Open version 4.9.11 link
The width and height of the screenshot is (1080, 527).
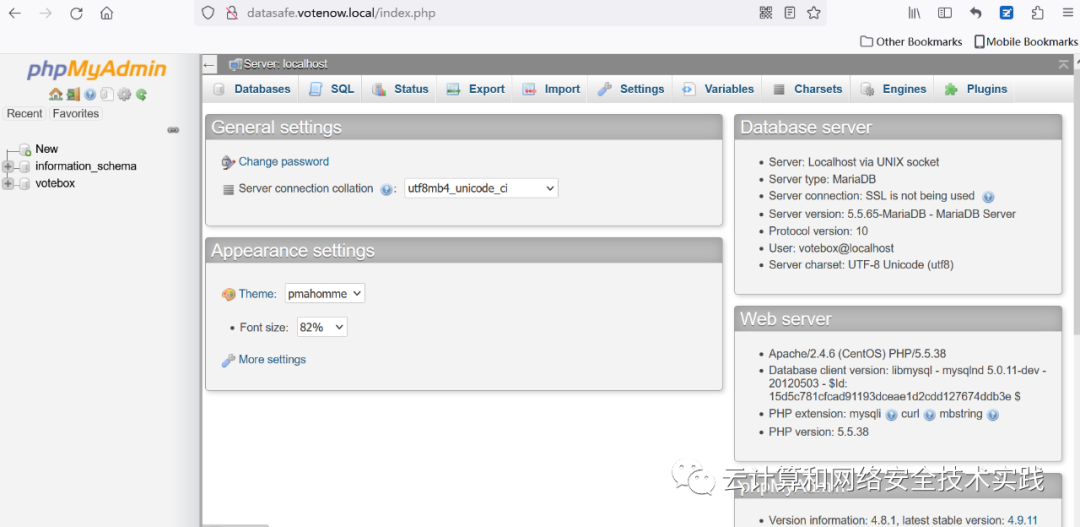tap(1022, 520)
